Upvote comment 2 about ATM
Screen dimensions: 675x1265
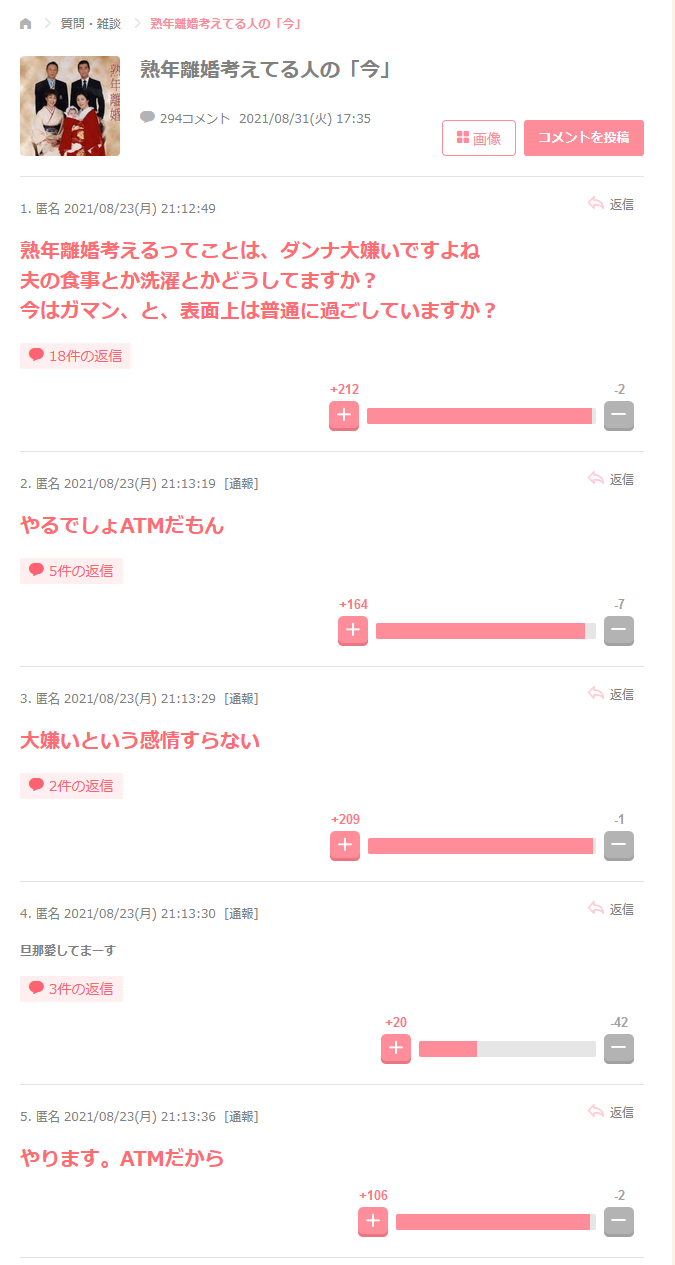(353, 631)
